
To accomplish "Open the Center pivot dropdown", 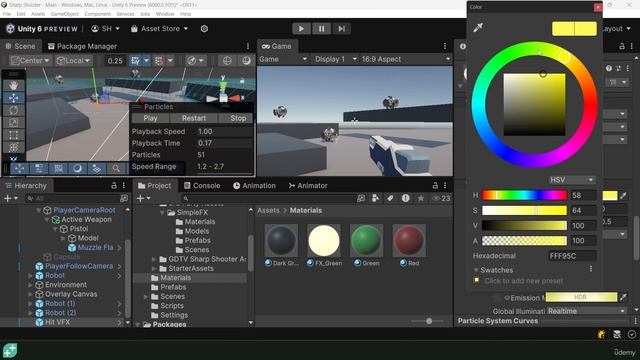I will coord(31,60).
